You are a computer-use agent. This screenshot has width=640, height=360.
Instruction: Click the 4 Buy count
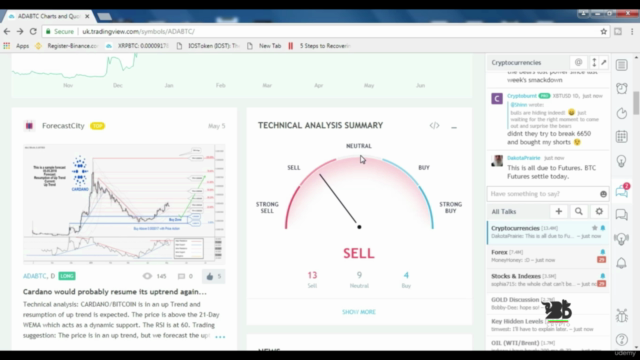[x=406, y=275]
